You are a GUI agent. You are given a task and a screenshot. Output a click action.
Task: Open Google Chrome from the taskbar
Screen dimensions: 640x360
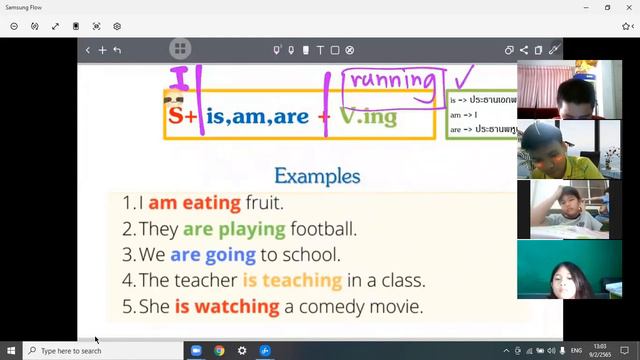click(219, 351)
